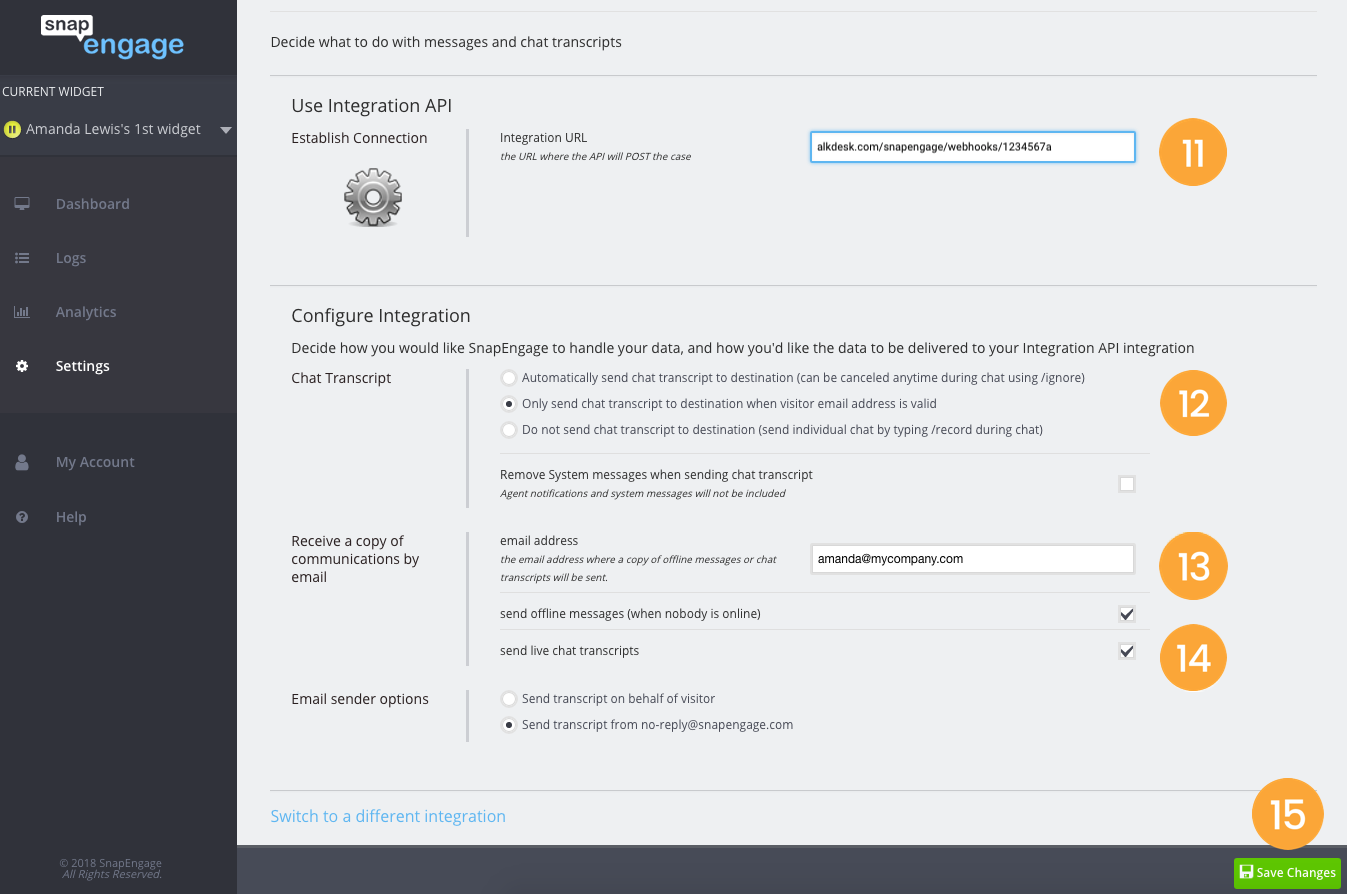Click Switch to a different integration link
This screenshot has height=894, width=1347.
pyautogui.click(x=388, y=816)
